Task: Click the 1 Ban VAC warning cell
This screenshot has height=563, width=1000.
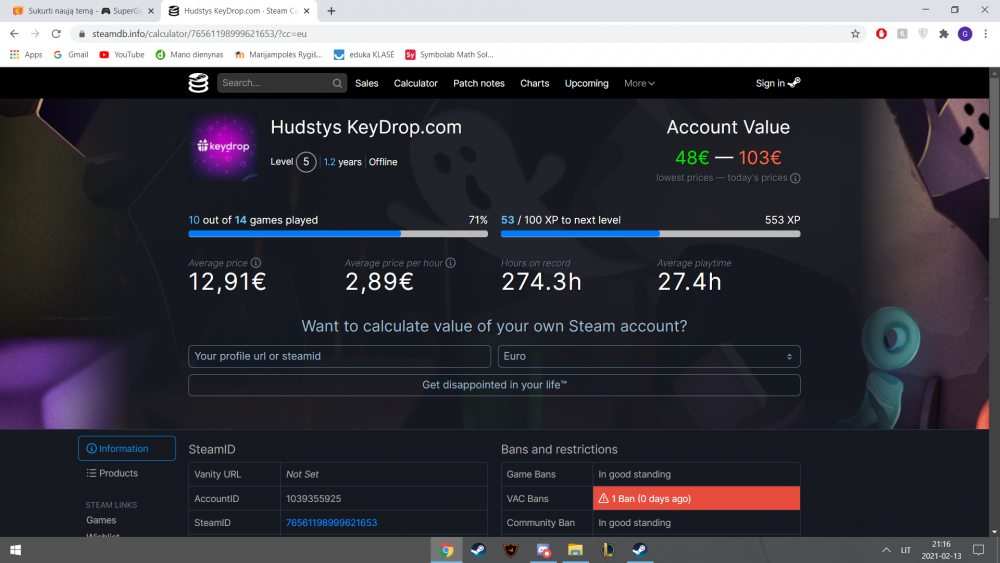Action: [696, 499]
